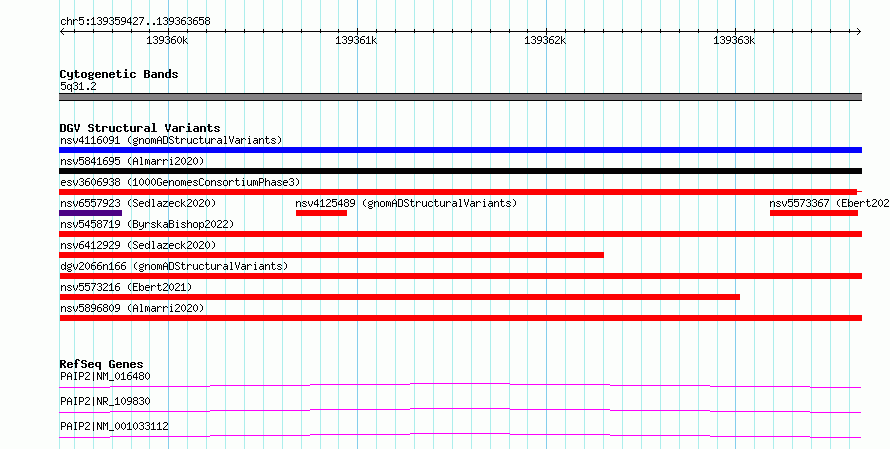
Task: Click the PAIP2 NR_109830 magenta transcript line
Action: 460,411
